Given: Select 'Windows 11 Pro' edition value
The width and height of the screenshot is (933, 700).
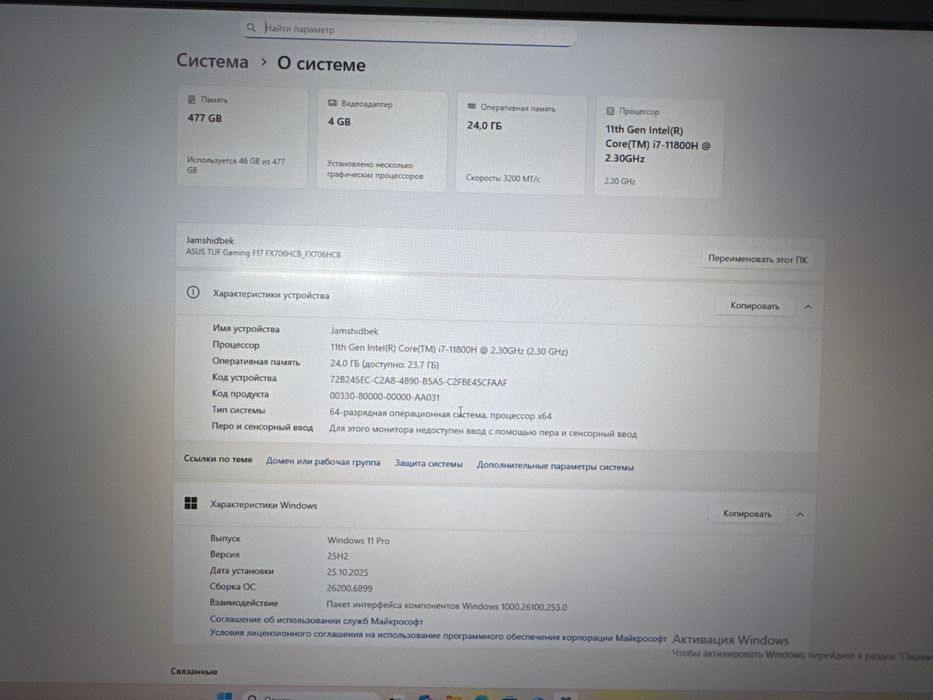Looking at the screenshot, I should [x=358, y=540].
